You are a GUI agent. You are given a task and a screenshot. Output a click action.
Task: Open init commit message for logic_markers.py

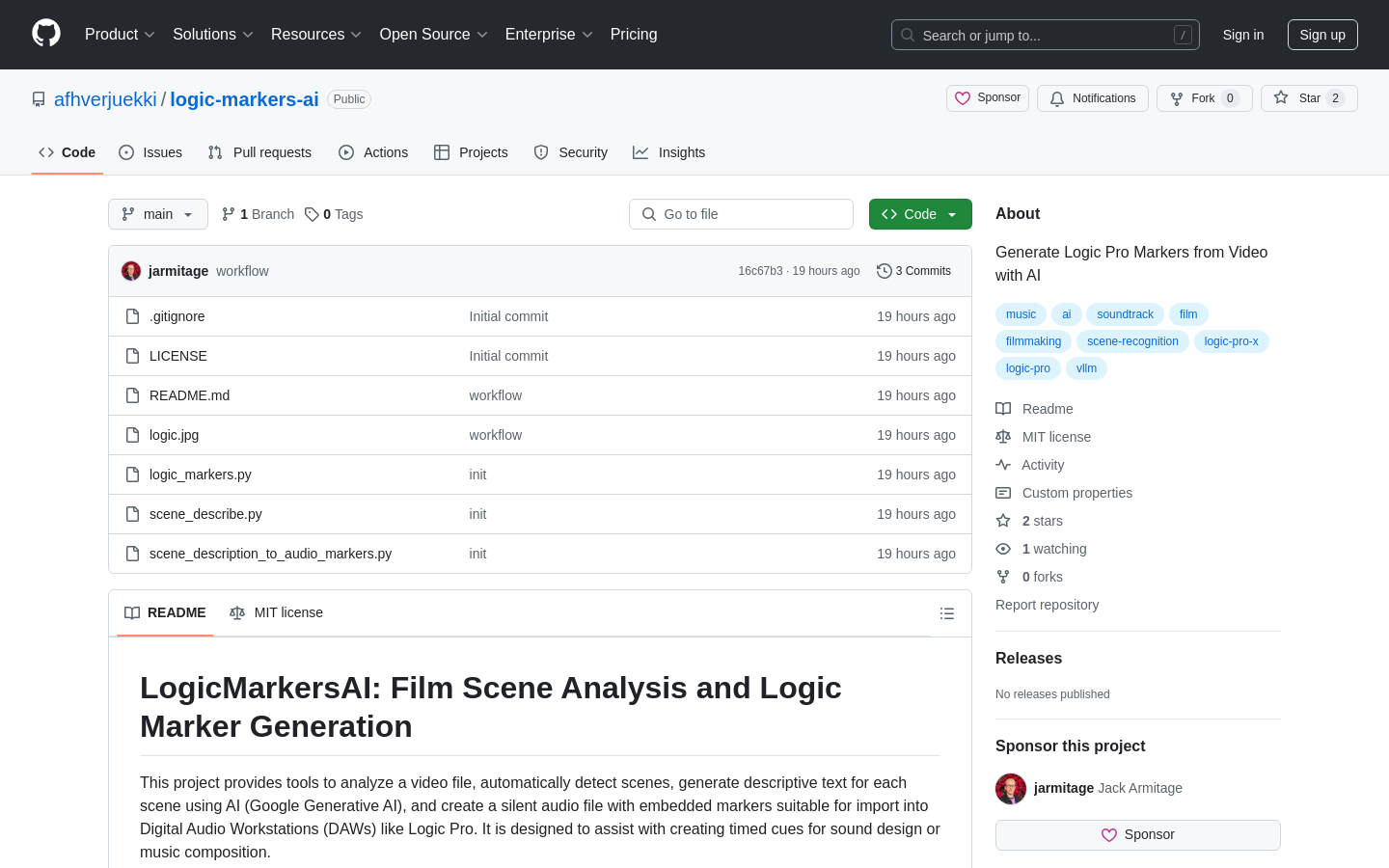coord(477,475)
